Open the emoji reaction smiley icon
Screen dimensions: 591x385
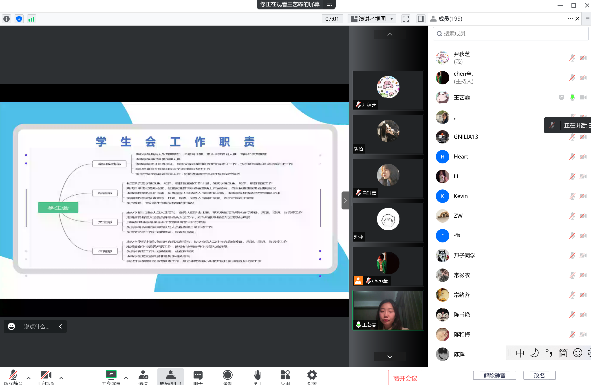click(x=11, y=326)
